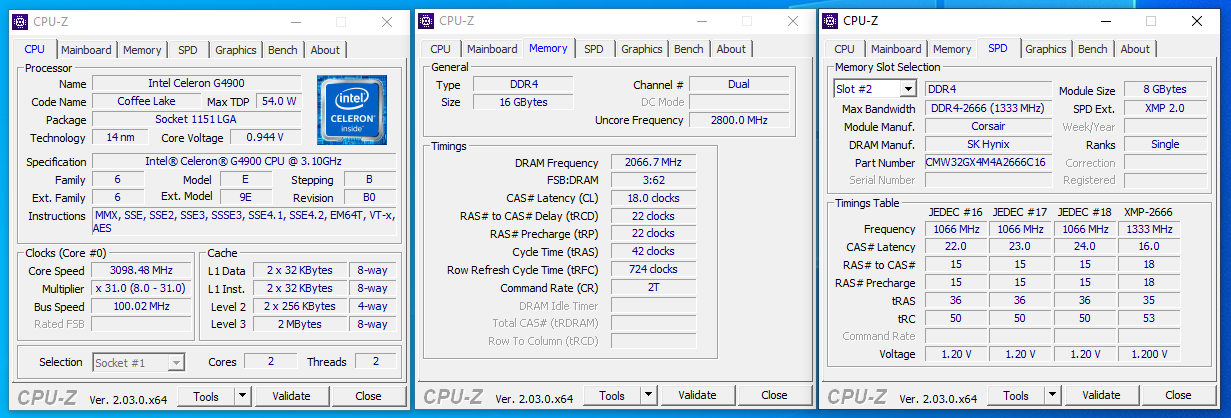
Task: Click the Core Speed 3098.48 MHz value
Action: point(141,271)
